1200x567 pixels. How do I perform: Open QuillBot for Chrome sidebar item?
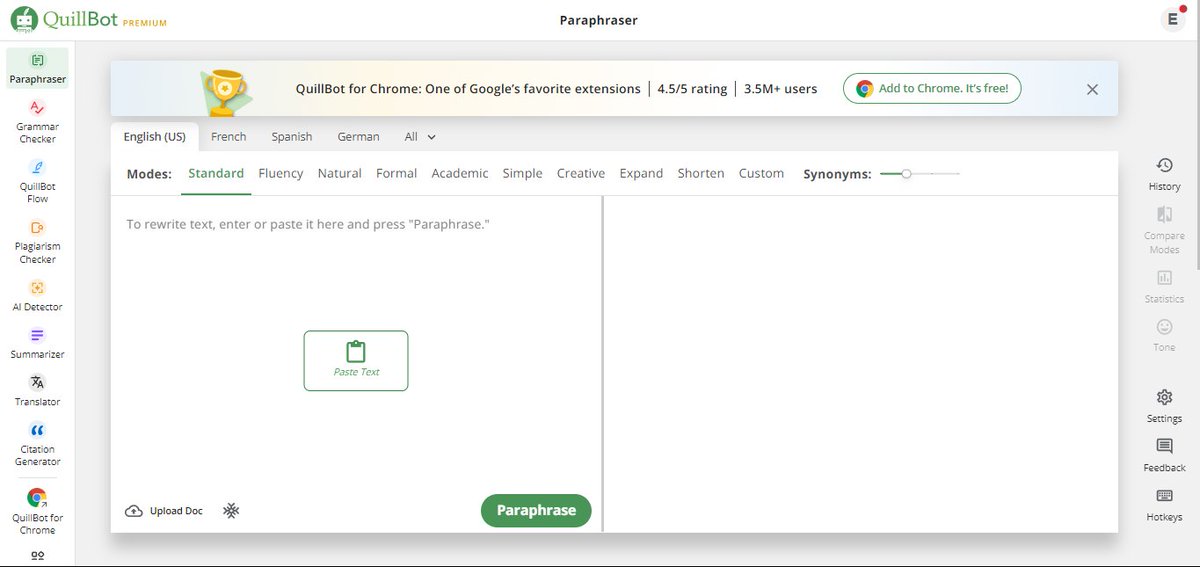click(37, 512)
